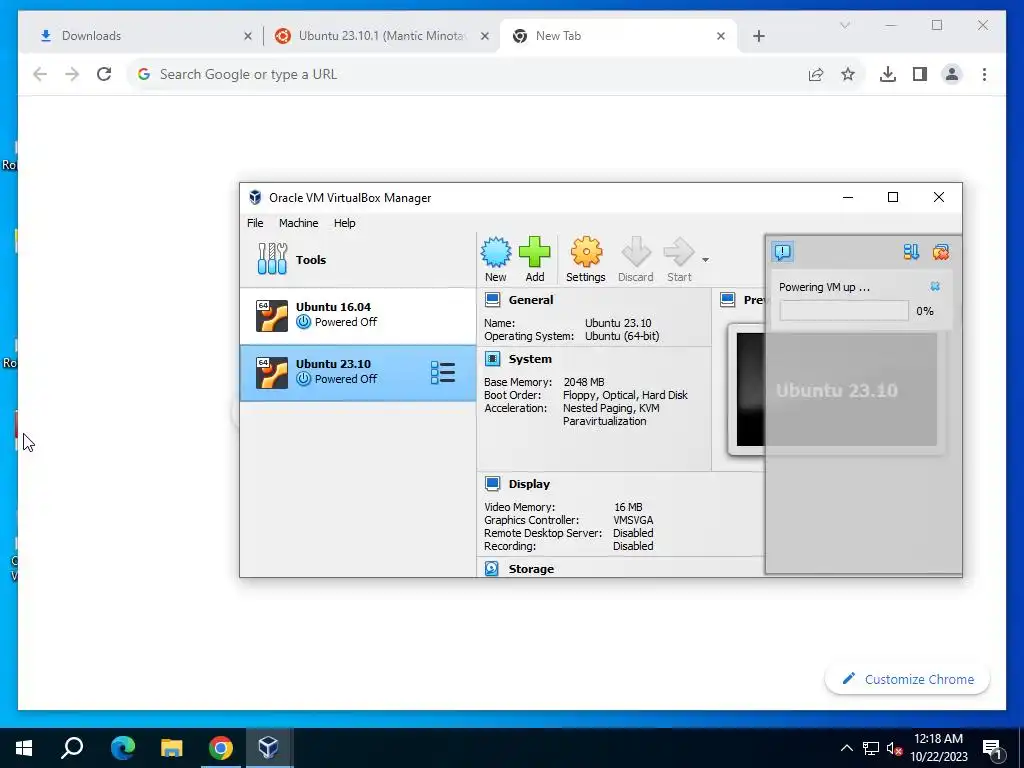
Task: Click the General section header
Action: (x=530, y=300)
